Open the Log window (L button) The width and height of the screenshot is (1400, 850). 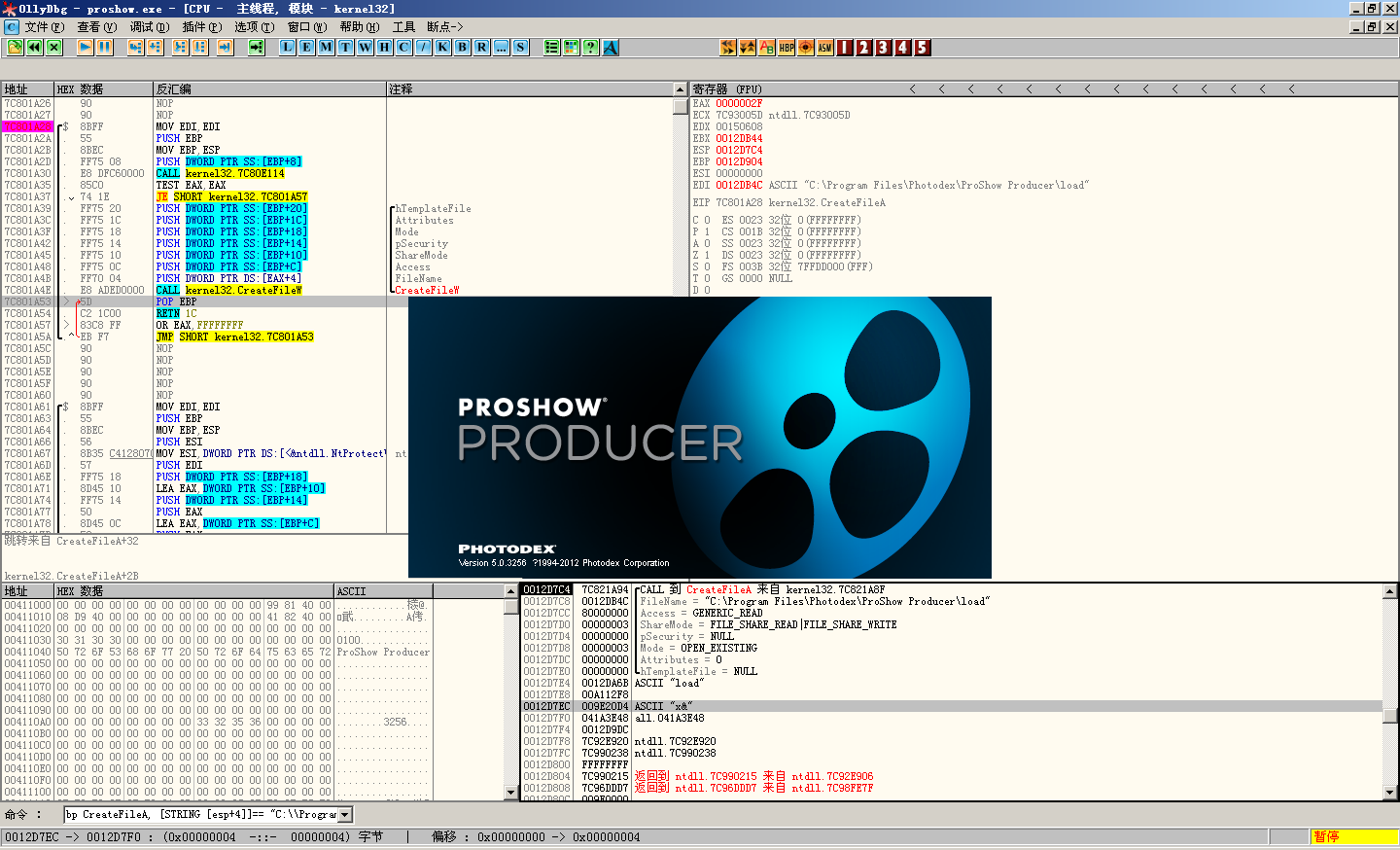tap(288, 47)
